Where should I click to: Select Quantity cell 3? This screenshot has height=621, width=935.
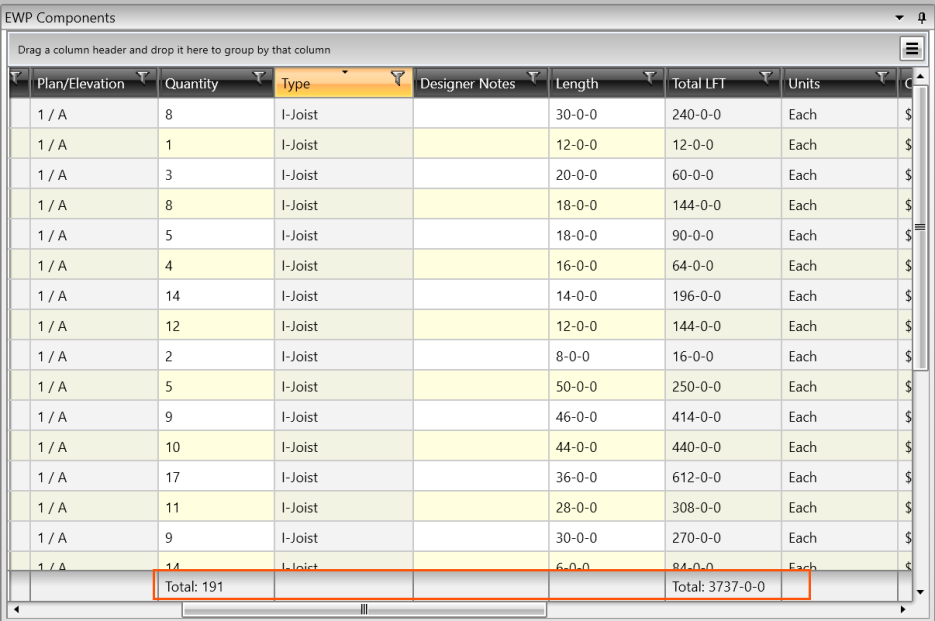tap(216, 175)
